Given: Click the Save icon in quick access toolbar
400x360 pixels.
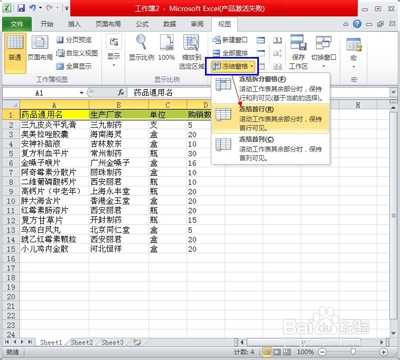Looking at the screenshot, I should pos(21,8).
